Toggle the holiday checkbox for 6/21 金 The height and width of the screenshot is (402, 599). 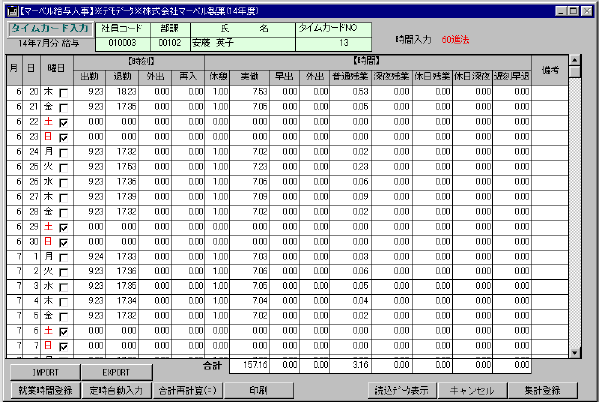tap(63, 108)
